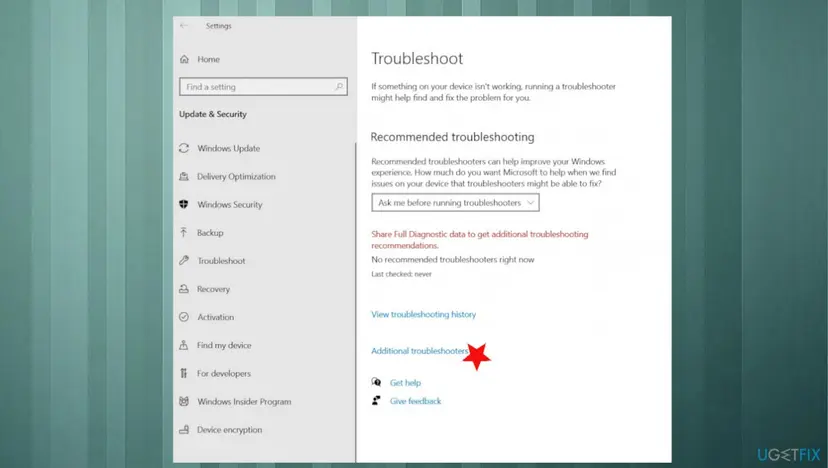Open Find my device settings
This screenshot has width=828, height=468.
point(224,345)
